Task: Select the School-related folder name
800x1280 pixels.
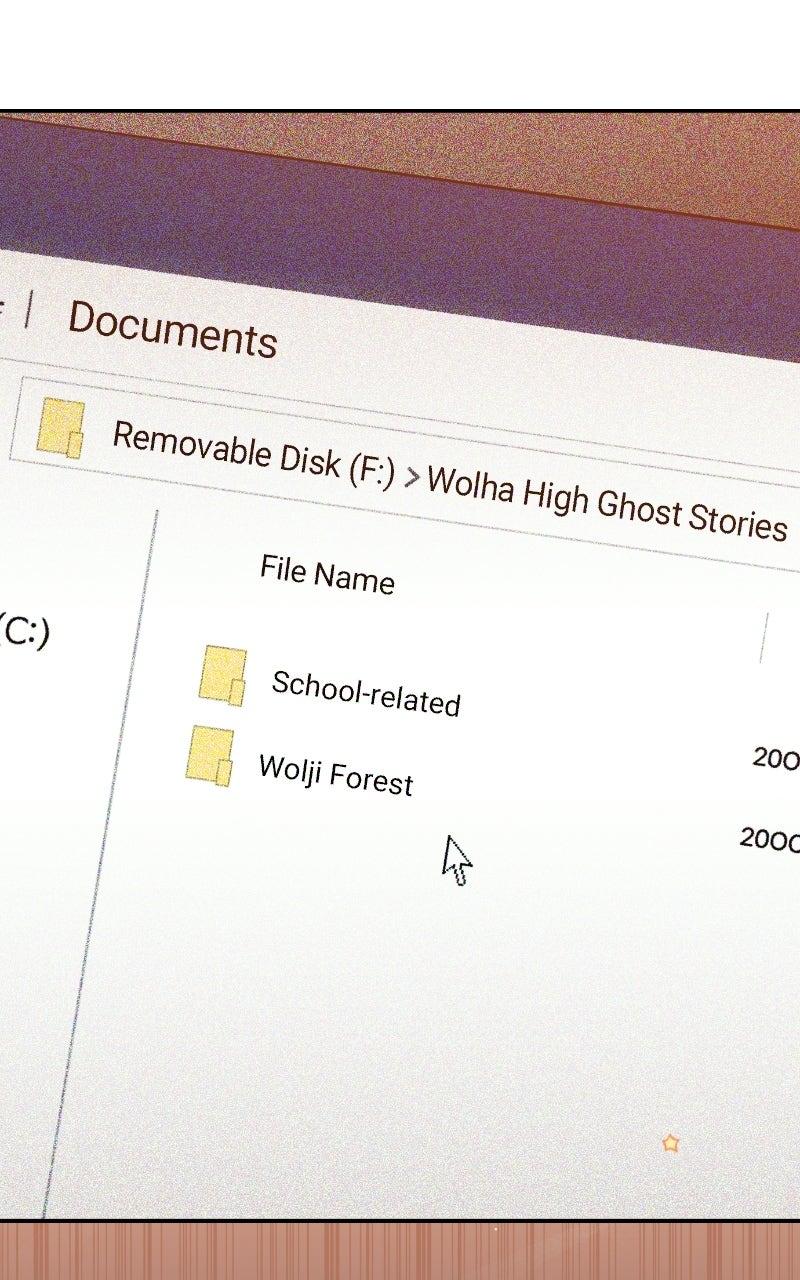Action: [x=365, y=692]
